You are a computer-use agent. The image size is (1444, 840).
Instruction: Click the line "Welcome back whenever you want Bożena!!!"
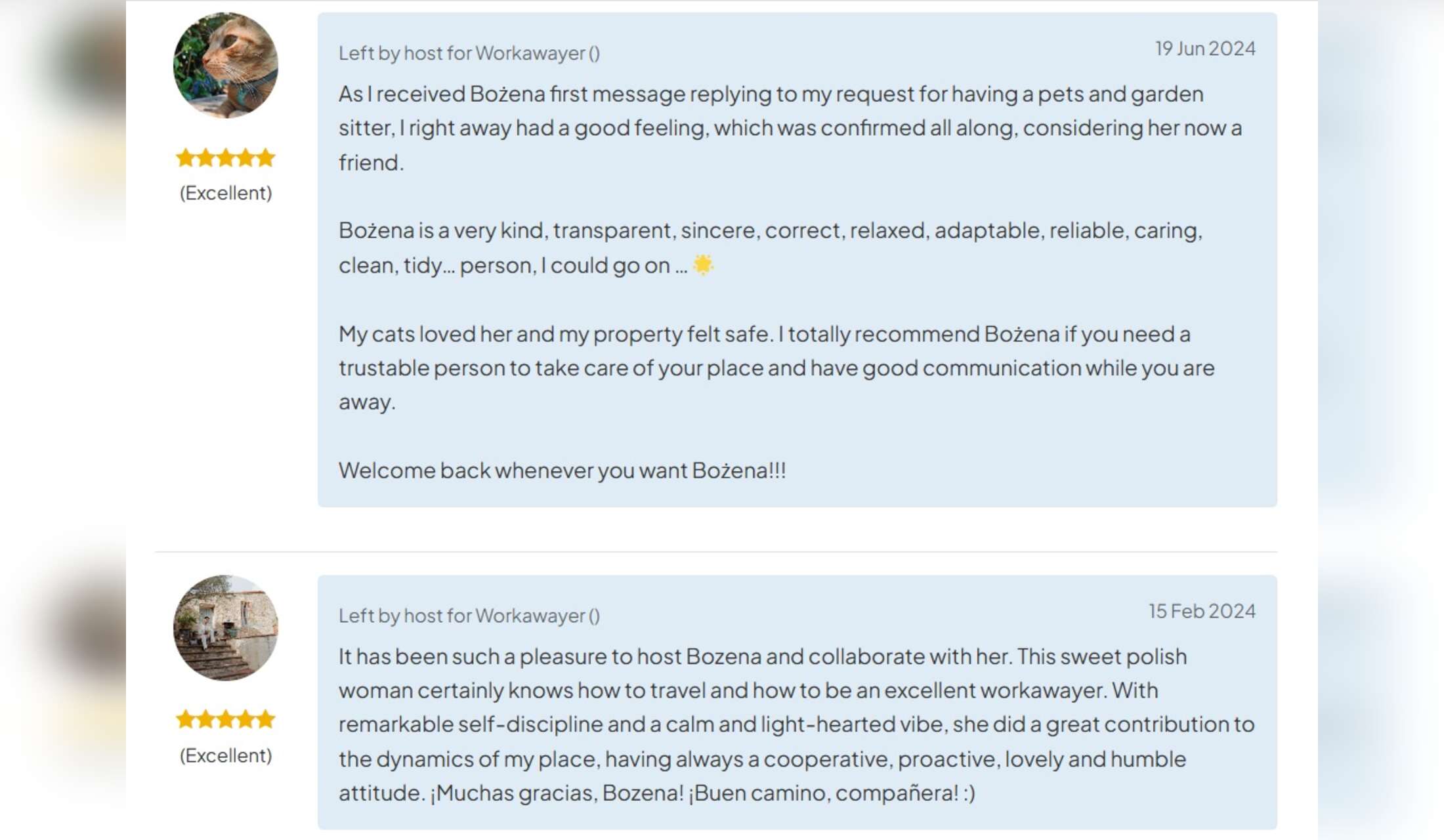point(562,471)
